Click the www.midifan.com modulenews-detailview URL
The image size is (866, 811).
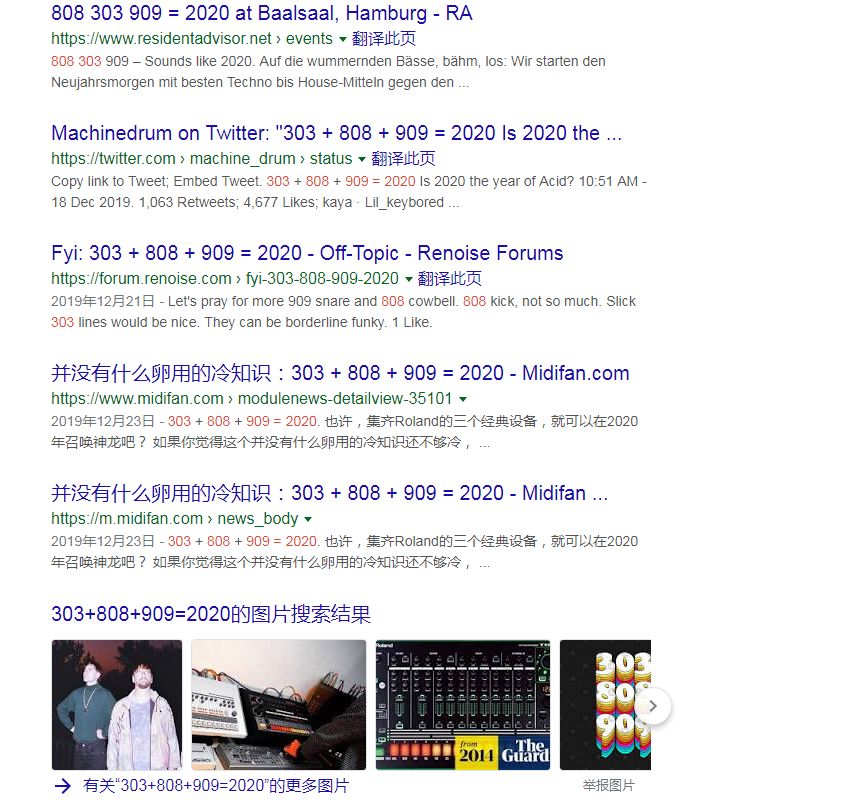[x=252, y=398]
